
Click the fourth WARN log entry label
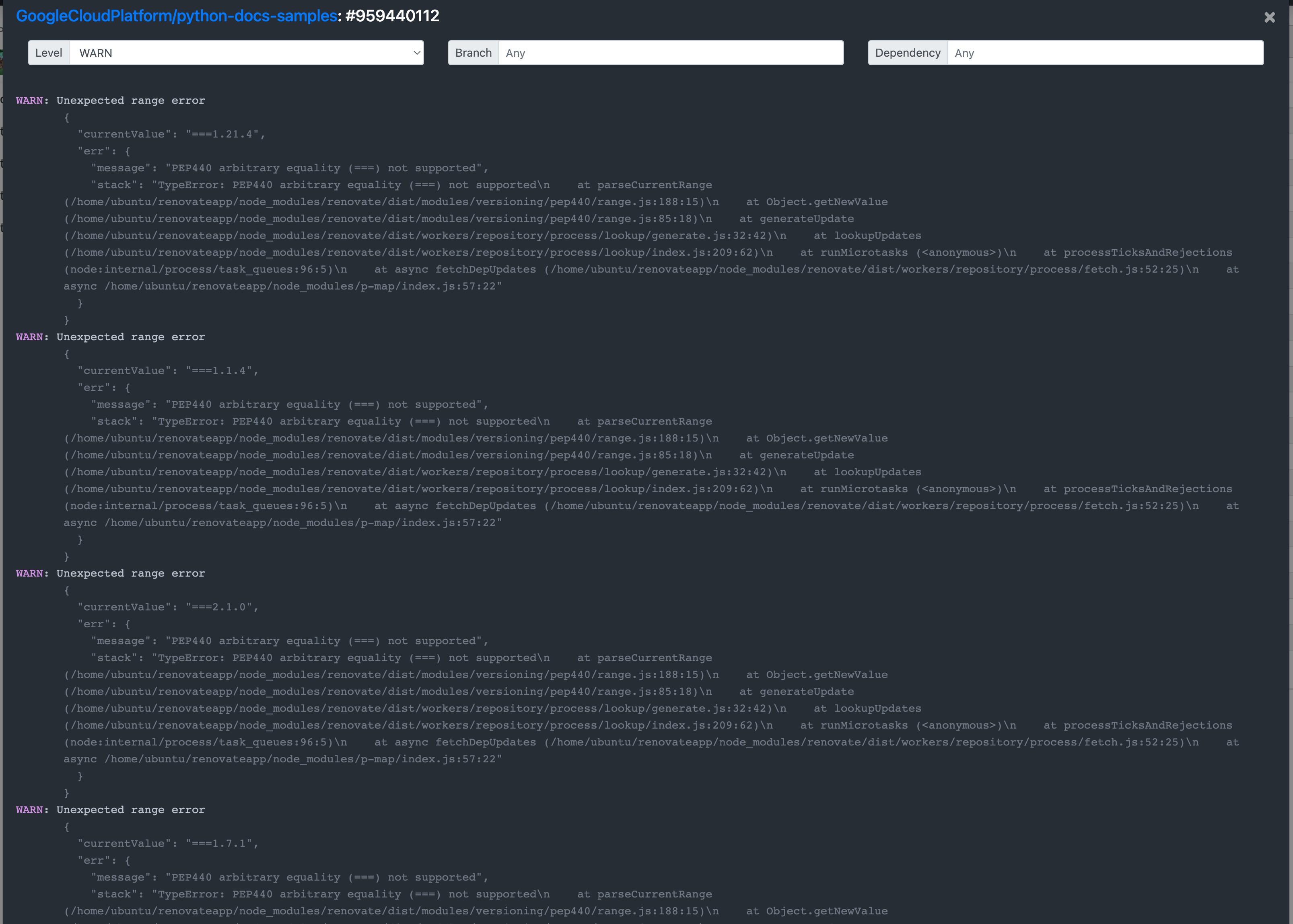(30, 810)
